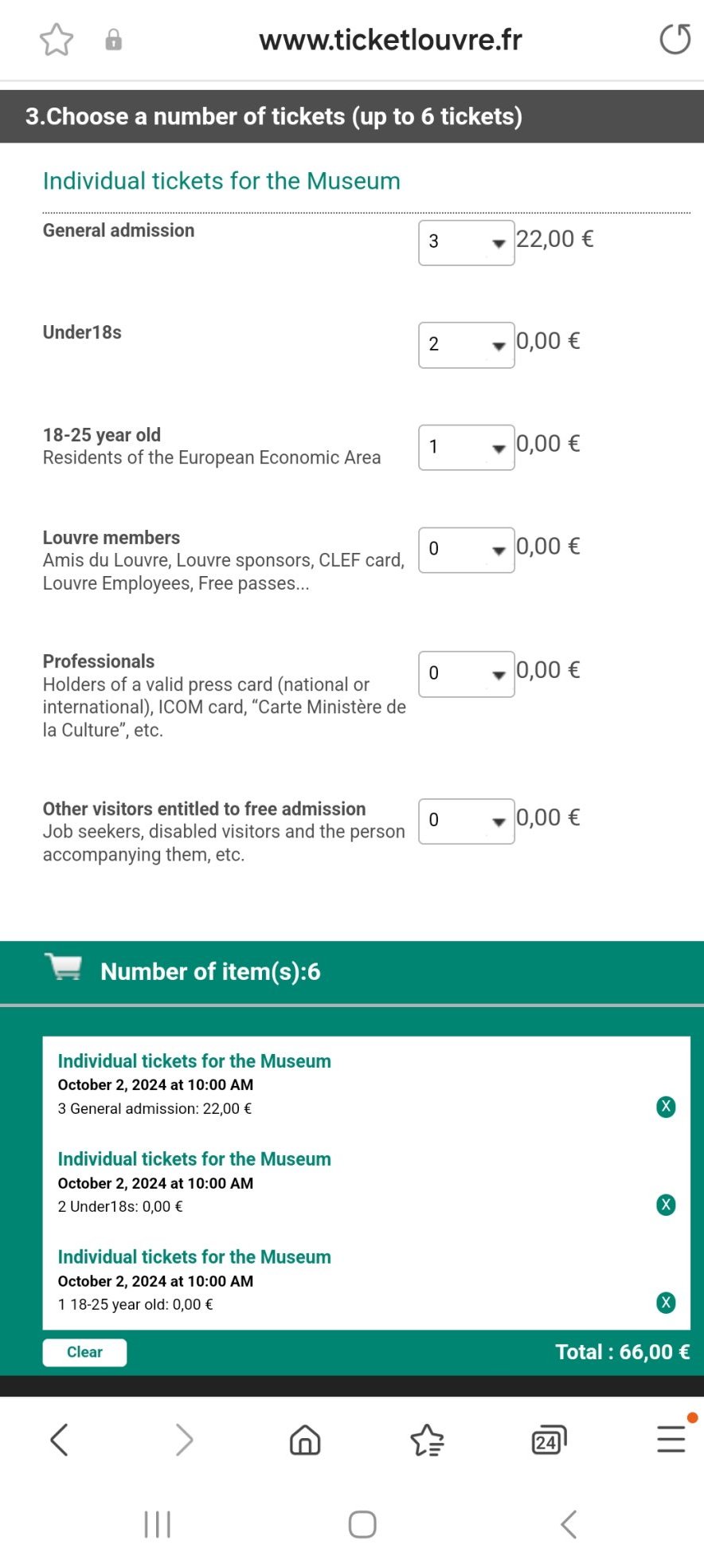Open the browser home page icon
Image resolution: width=704 pixels, height=1568 pixels.
pos(305,1440)
